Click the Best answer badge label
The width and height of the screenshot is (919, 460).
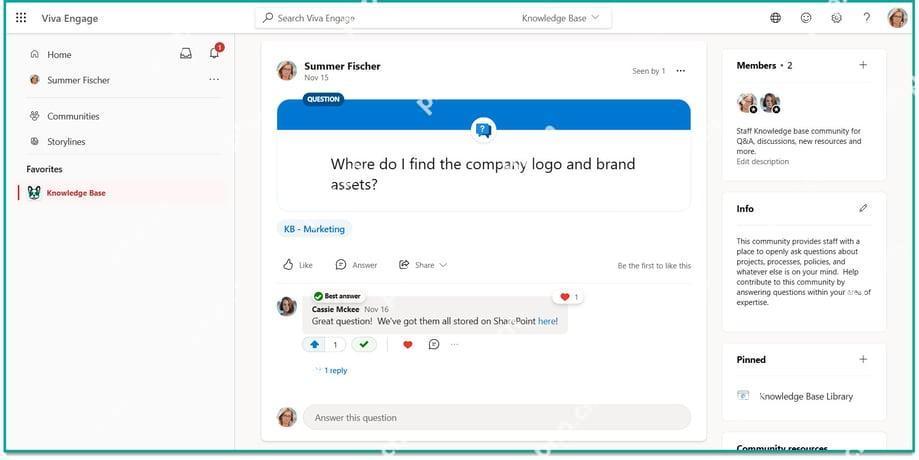pos(337,296)
